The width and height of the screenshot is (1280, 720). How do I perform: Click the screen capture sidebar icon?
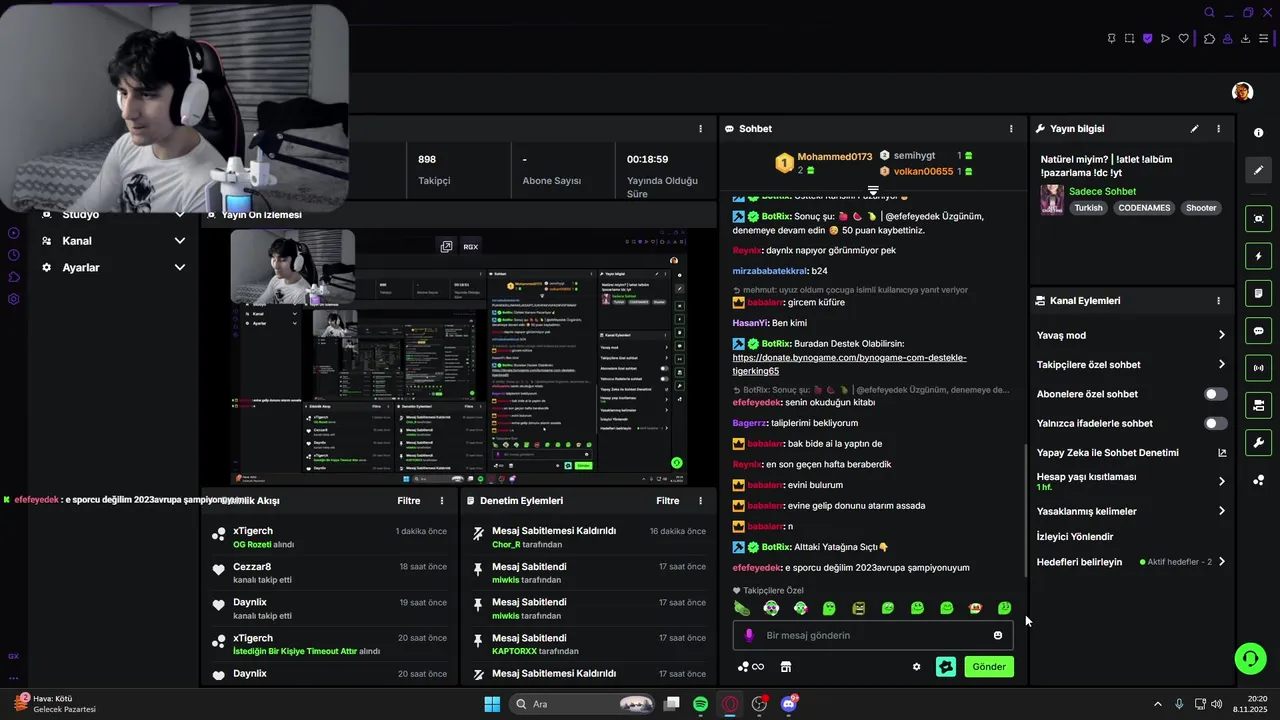point(1258,219)
